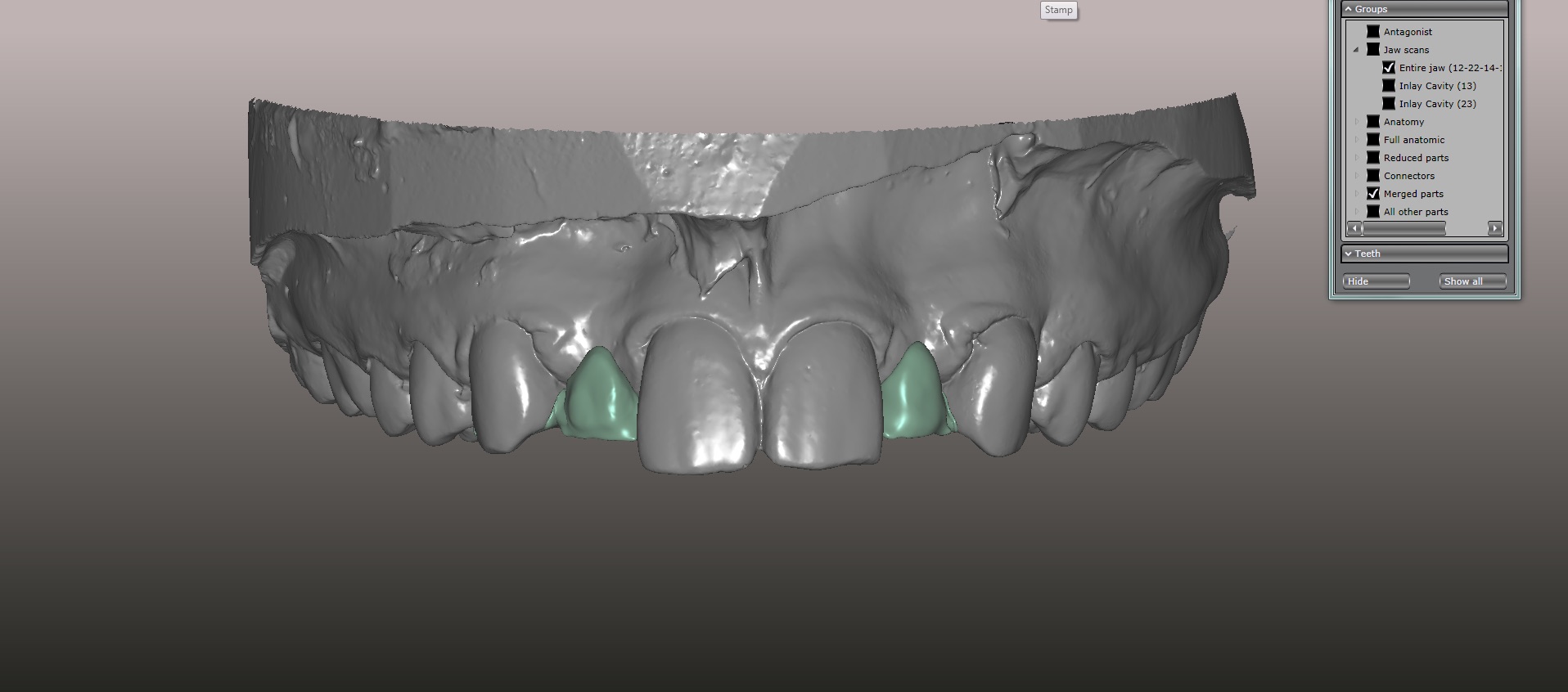Click the Groups list horizontal scrollbar thumb

tap(1404, 228)
